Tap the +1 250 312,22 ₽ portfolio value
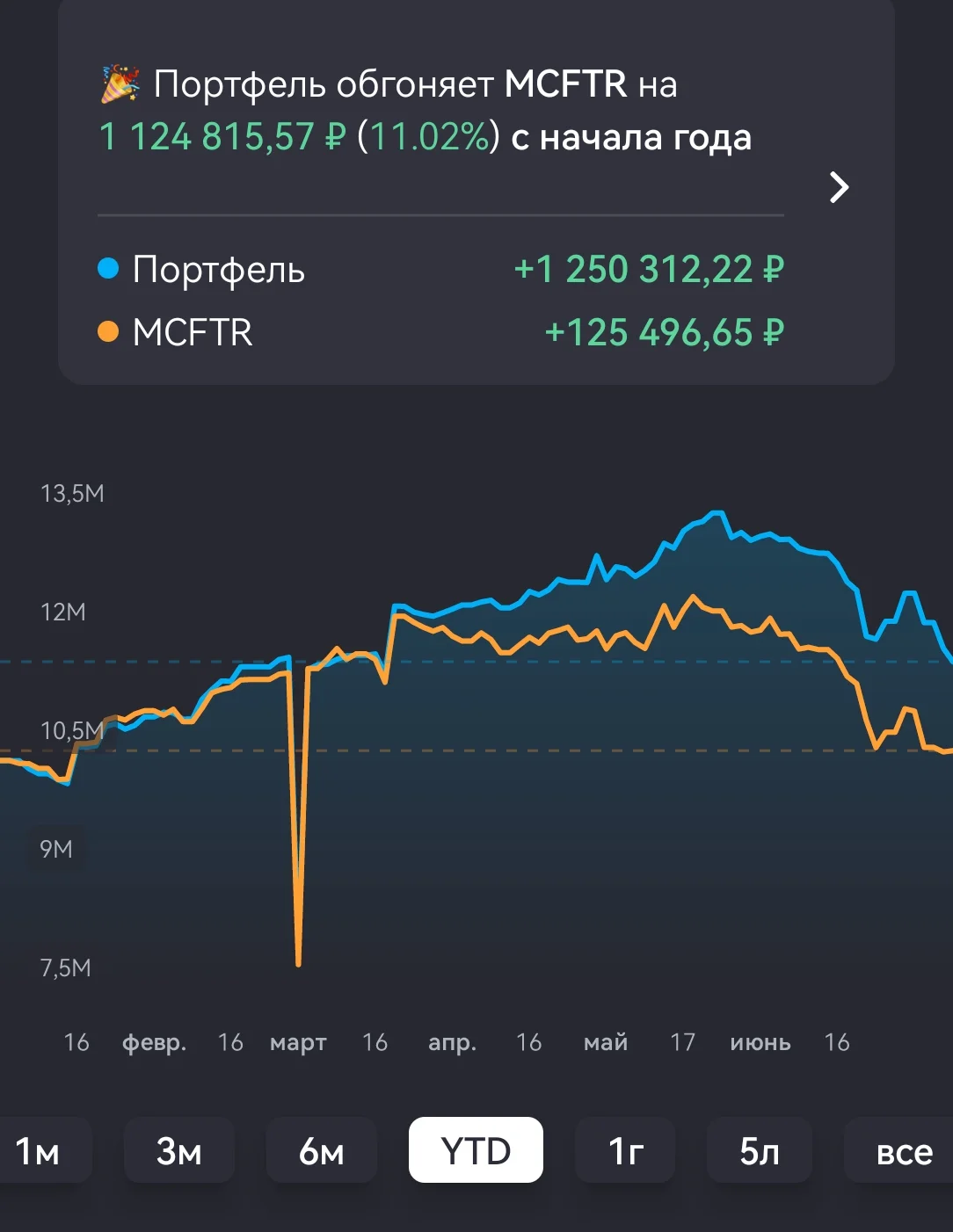The height and width of the screenshot is (1232, 953). point(649,269)
